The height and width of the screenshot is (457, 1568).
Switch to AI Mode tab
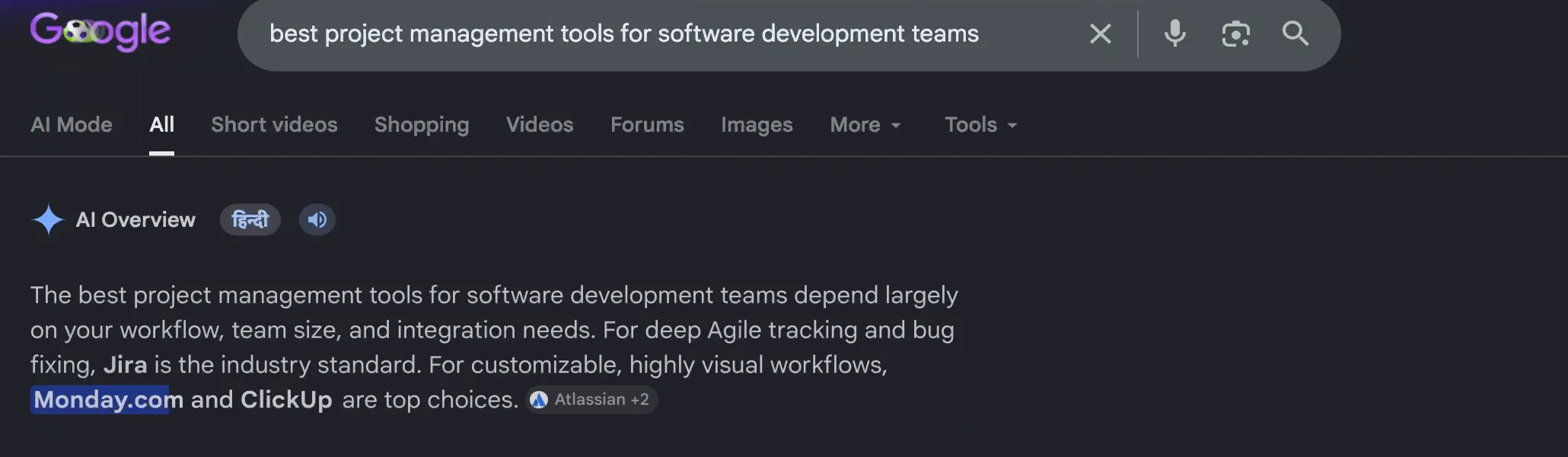coord(72,124)
